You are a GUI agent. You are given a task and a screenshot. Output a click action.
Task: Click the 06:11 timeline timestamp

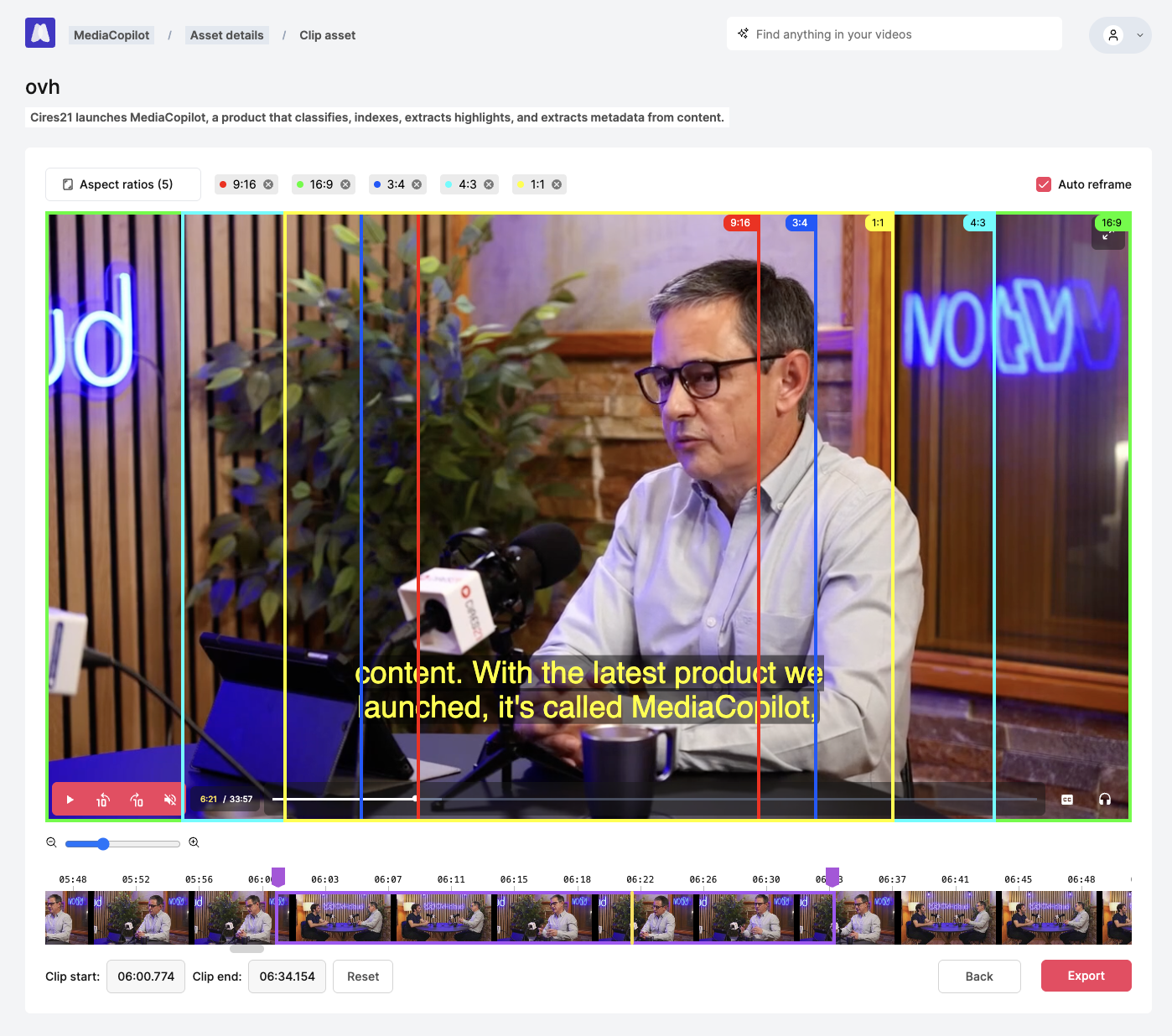[x=451, y=879]
